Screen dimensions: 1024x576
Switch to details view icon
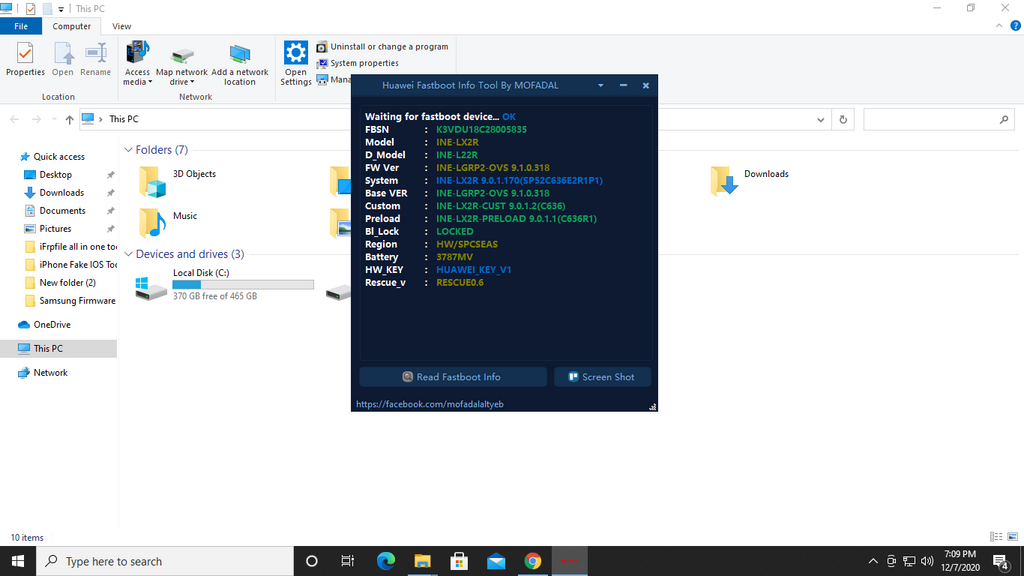pyautogui.click(x=996, y=537)
